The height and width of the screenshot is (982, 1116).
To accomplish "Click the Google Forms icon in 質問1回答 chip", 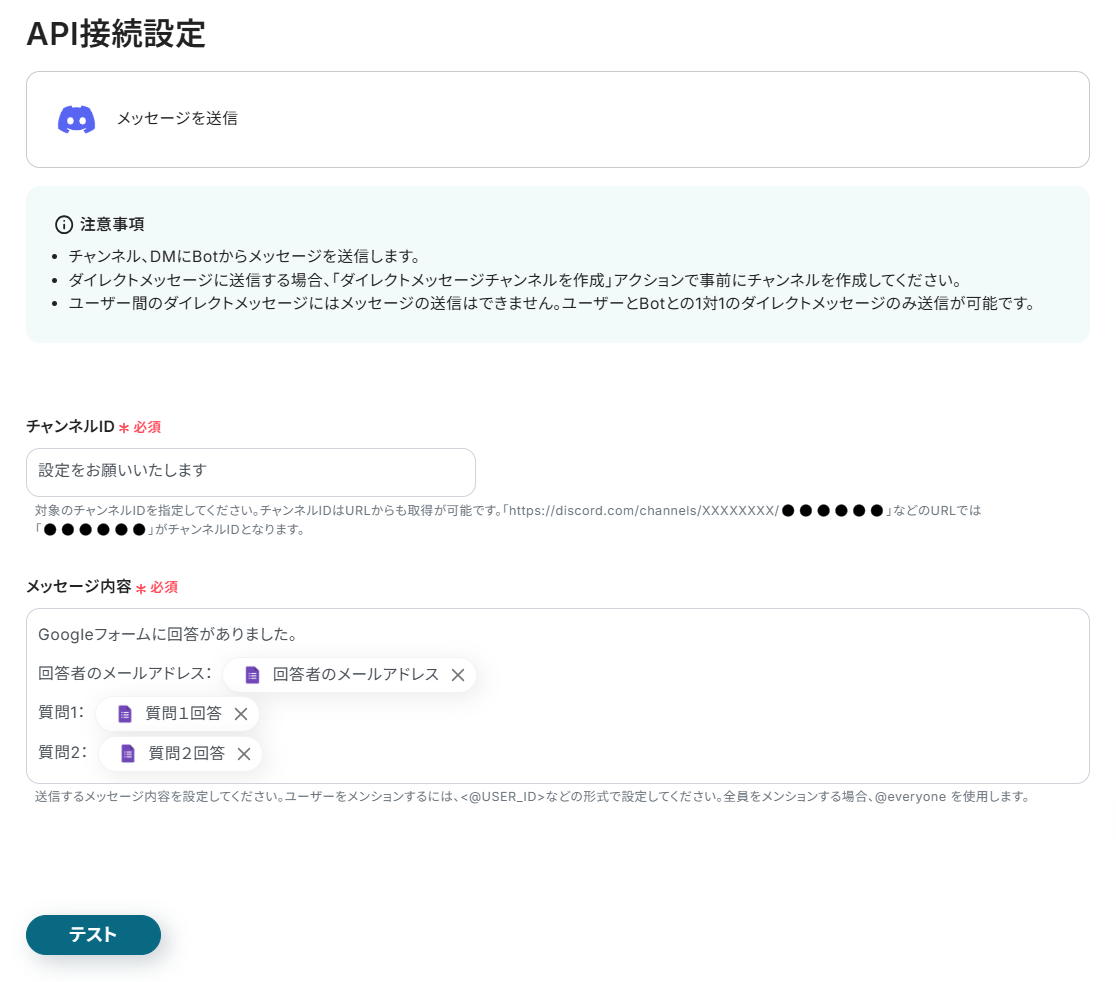I will pos(125,714).
